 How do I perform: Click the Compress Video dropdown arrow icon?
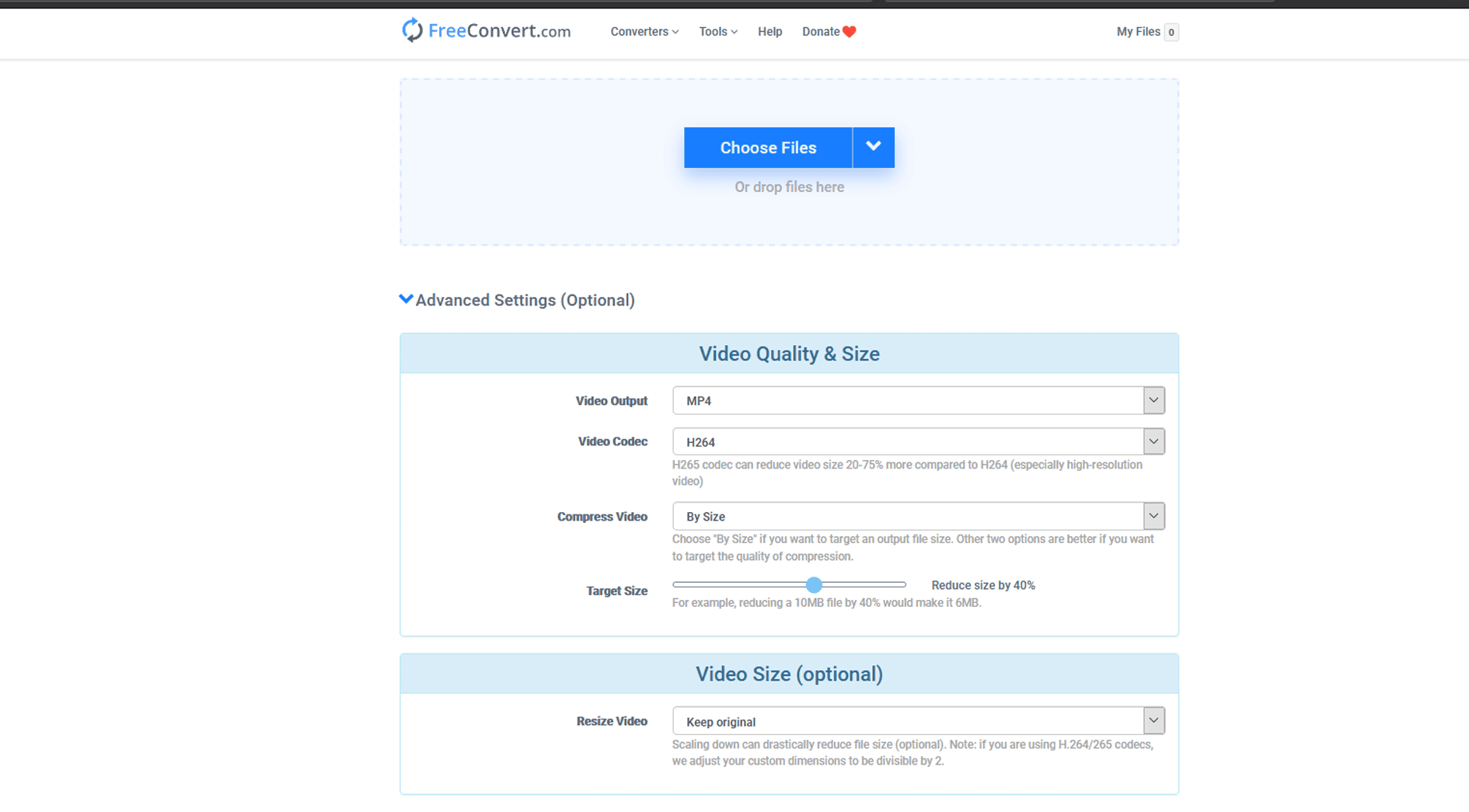pyautogui.click(x=1153, y=515)
